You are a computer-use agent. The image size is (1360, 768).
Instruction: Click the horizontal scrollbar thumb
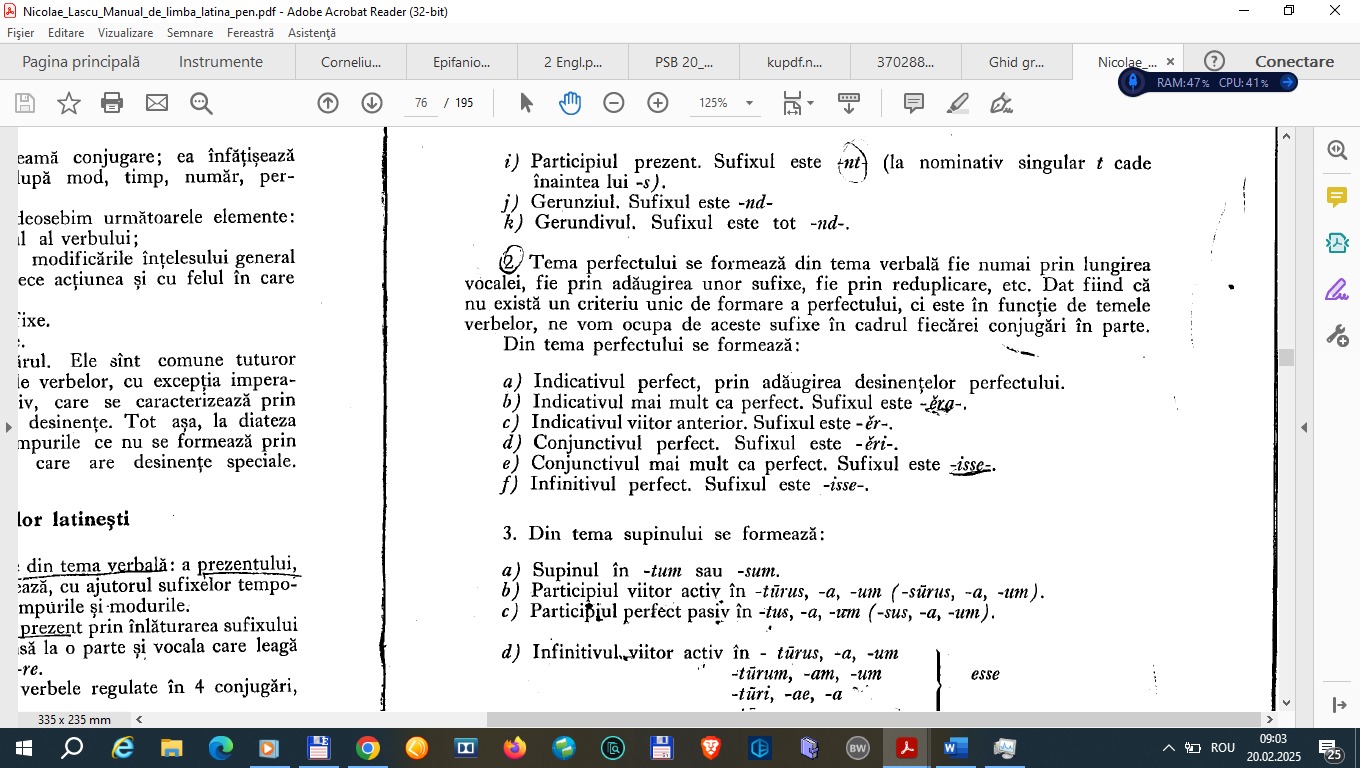click(x=873, y=719)
